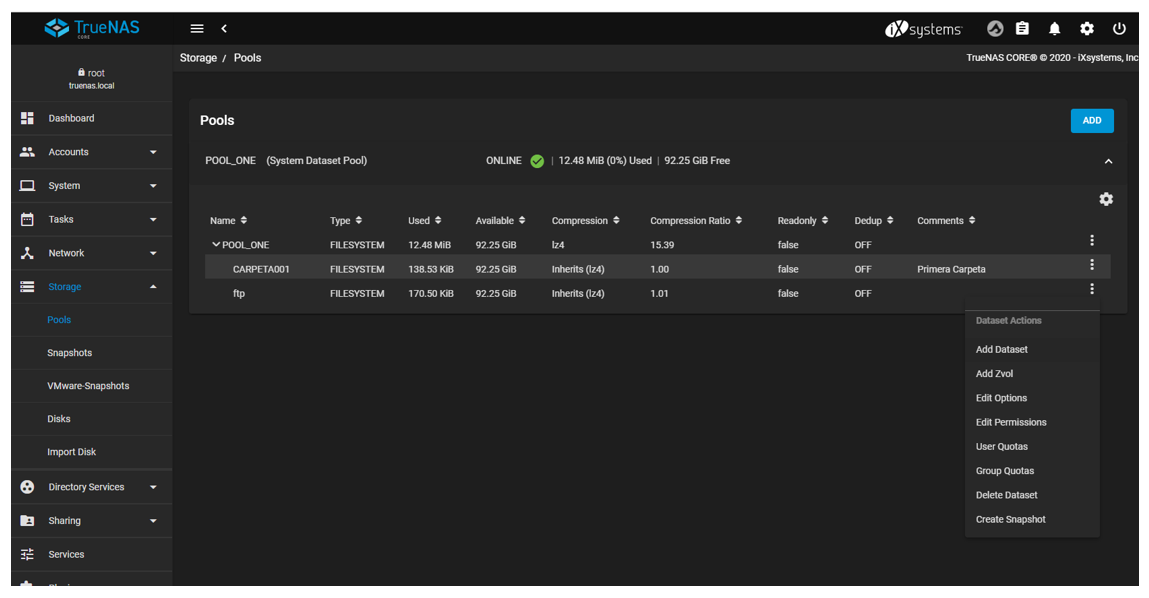The height and width of the screenshot is (598, 1149).
Task: Collapse sidebar with back chevron
Action: [x=224, y=29]
